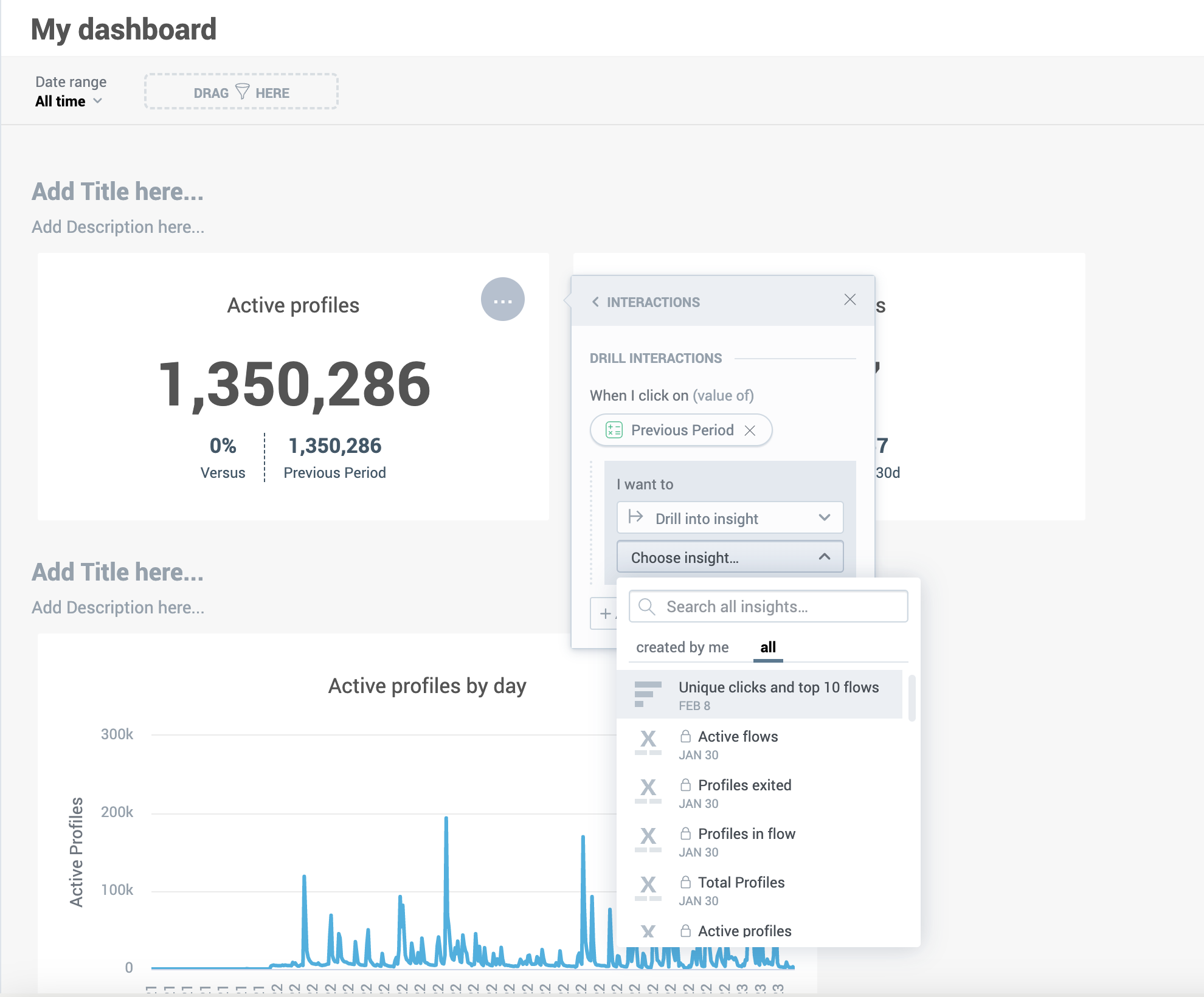
Task: Click the three-dot options icon on Active profiles card
Action: 503,299
